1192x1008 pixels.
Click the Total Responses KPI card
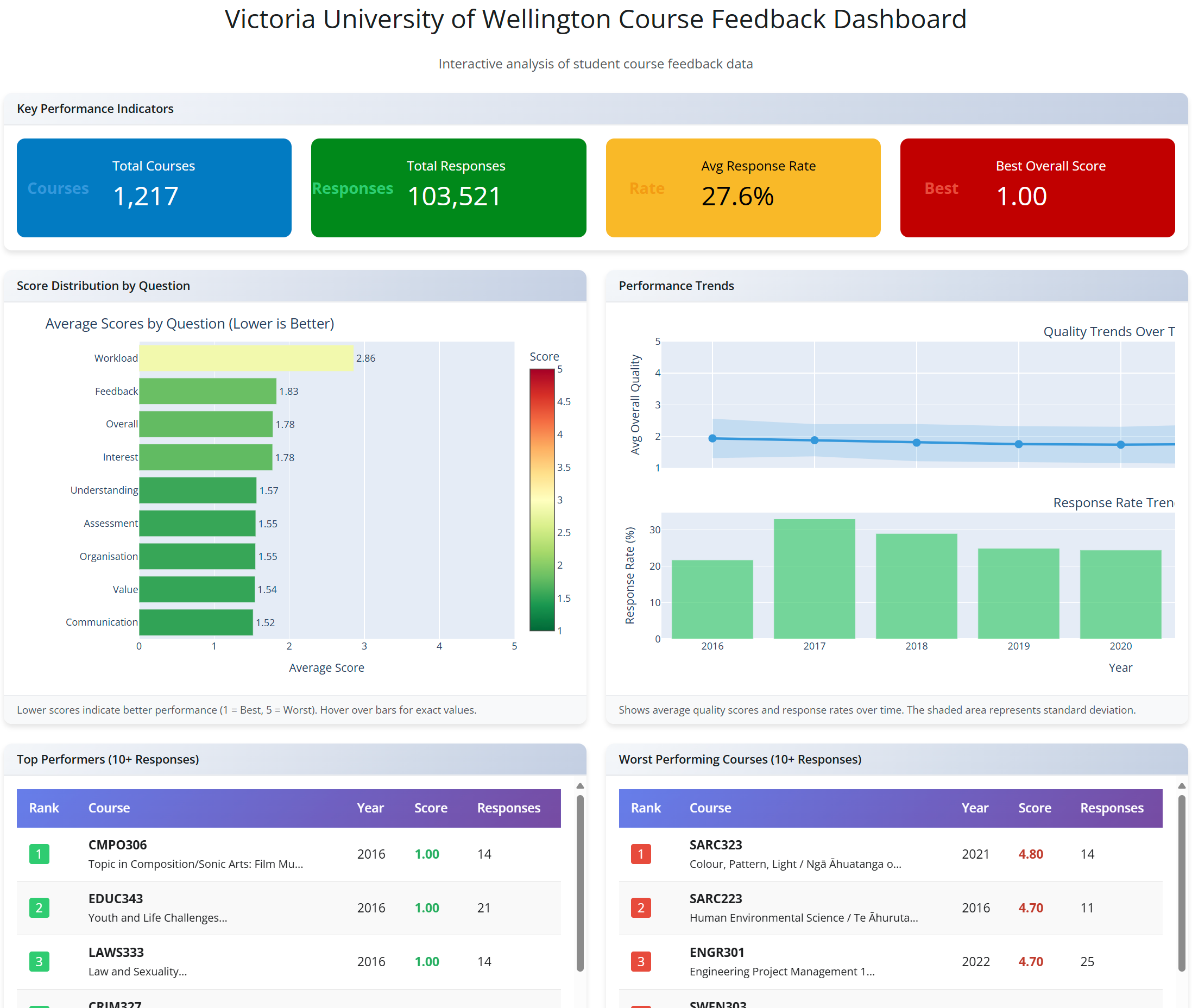coord(449,187)
